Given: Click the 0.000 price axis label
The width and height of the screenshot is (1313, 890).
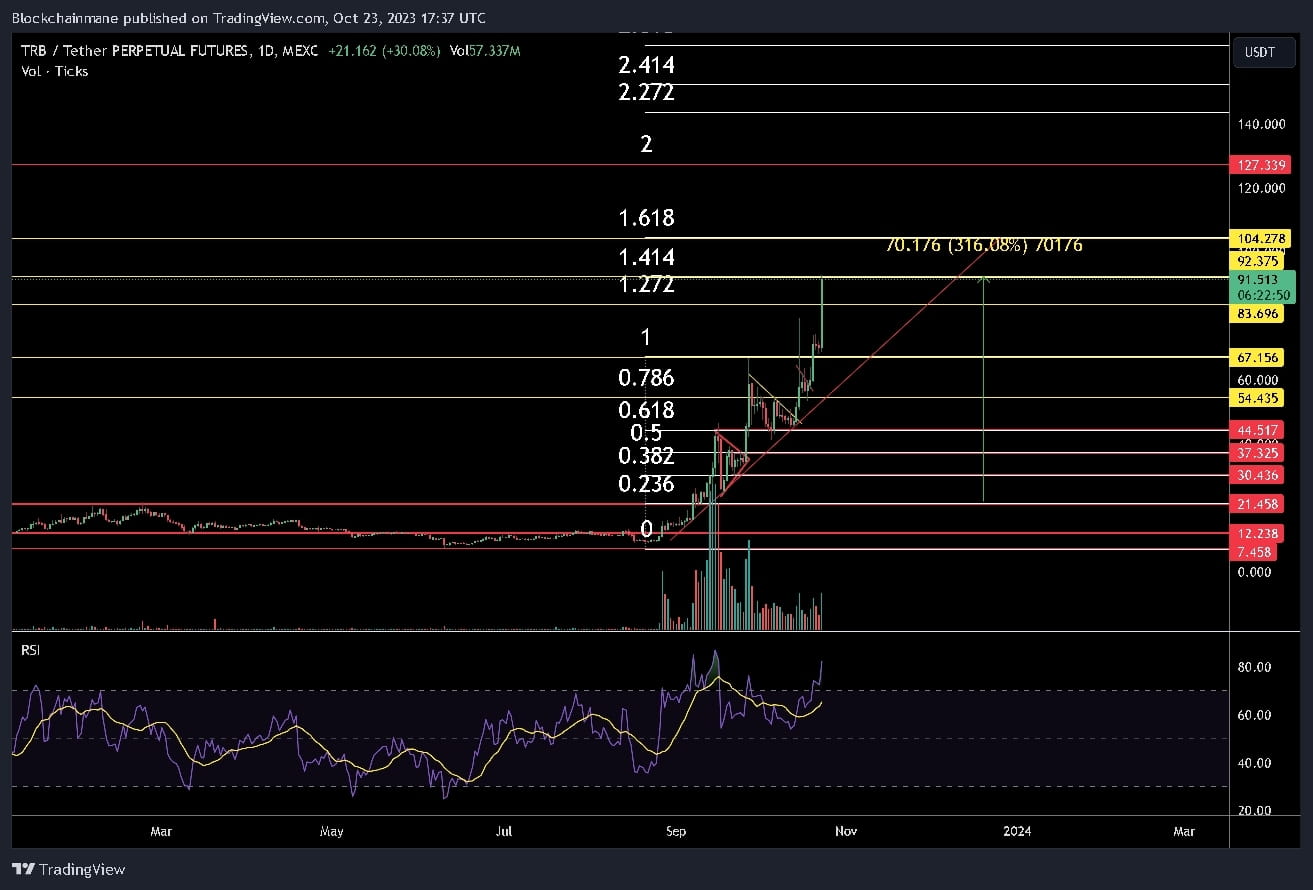Looking at the screenshot, I should coord(1256,573).
